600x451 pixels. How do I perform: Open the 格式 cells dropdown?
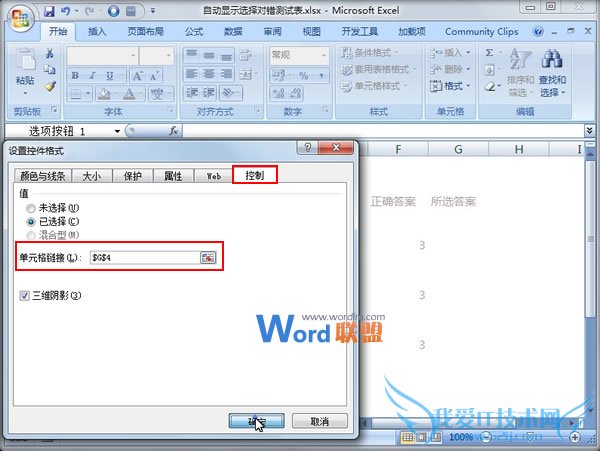coord(450,86)
